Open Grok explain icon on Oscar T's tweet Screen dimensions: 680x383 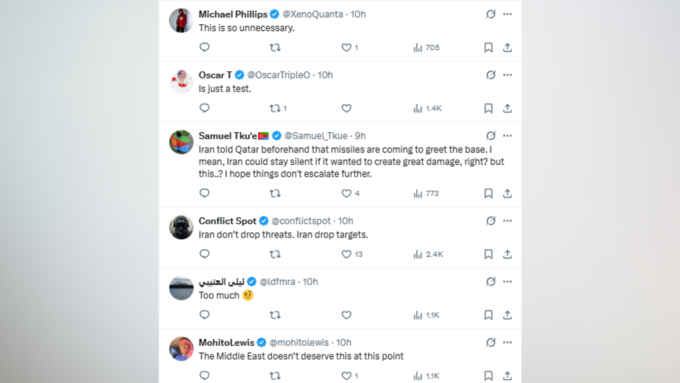point(490,75)
